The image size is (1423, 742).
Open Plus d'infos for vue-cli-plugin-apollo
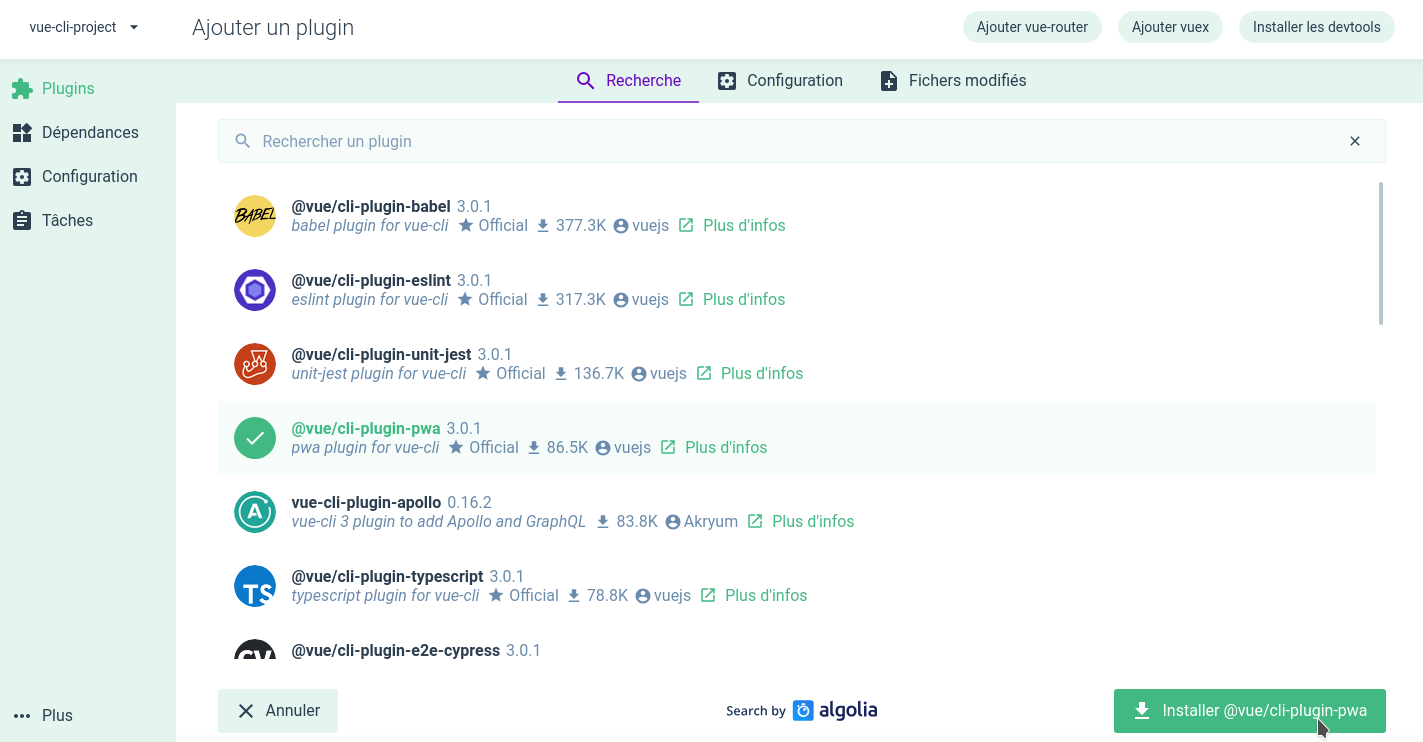tap(813, 521)
